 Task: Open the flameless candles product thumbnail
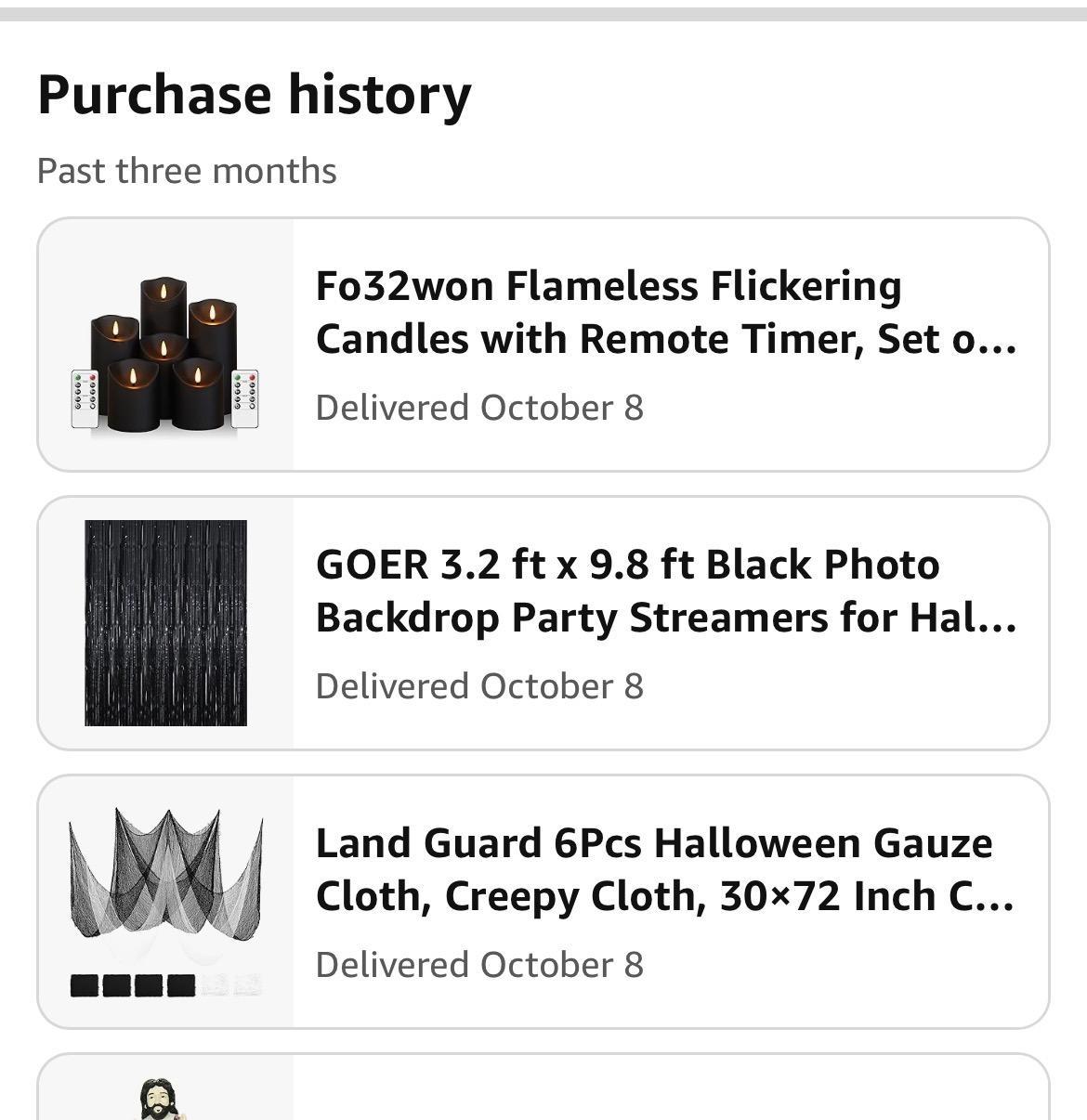[x=165, y=353]
